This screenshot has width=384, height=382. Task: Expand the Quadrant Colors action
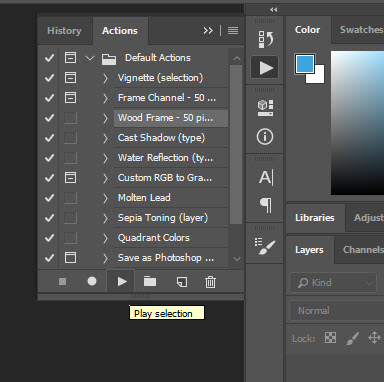[x=105, y=238]
